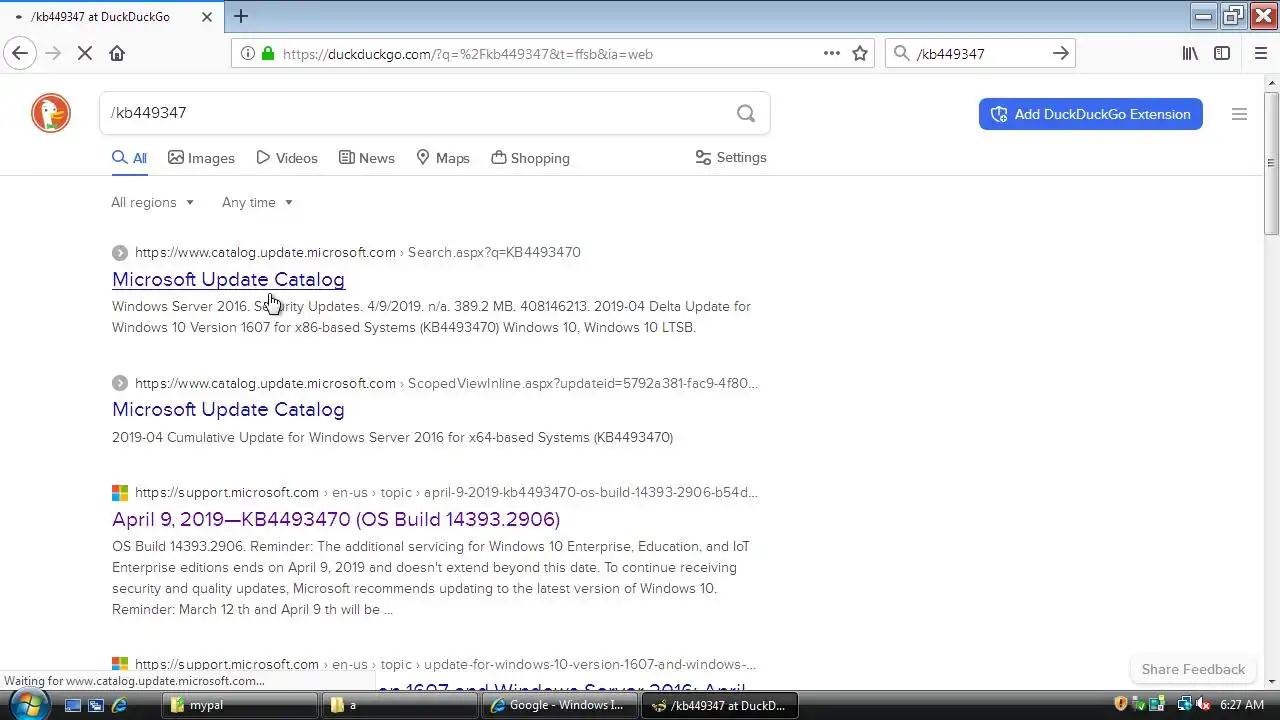Switch to the Maps tab
Viewport: 1280px width, 720px height.
[x=443, y=158]
